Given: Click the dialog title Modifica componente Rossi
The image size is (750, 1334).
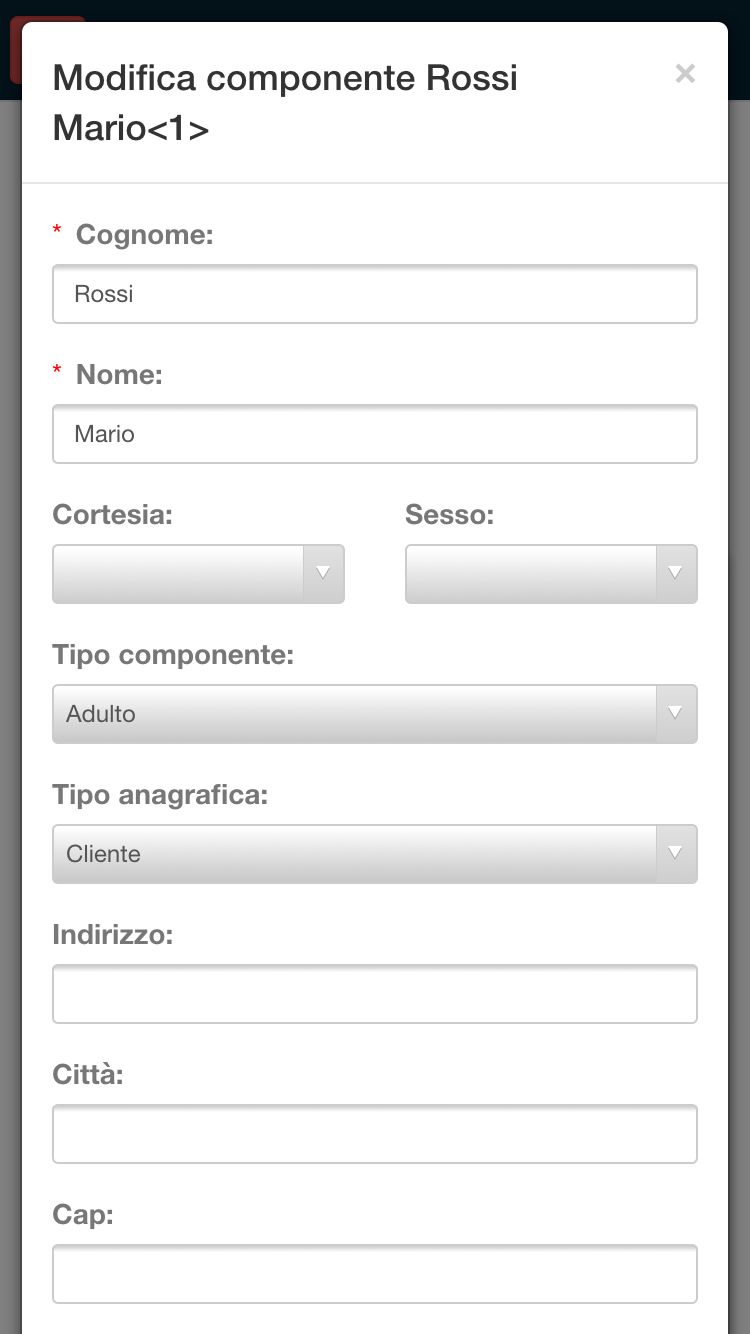Looking at the screenshot, I should point(285,78).
